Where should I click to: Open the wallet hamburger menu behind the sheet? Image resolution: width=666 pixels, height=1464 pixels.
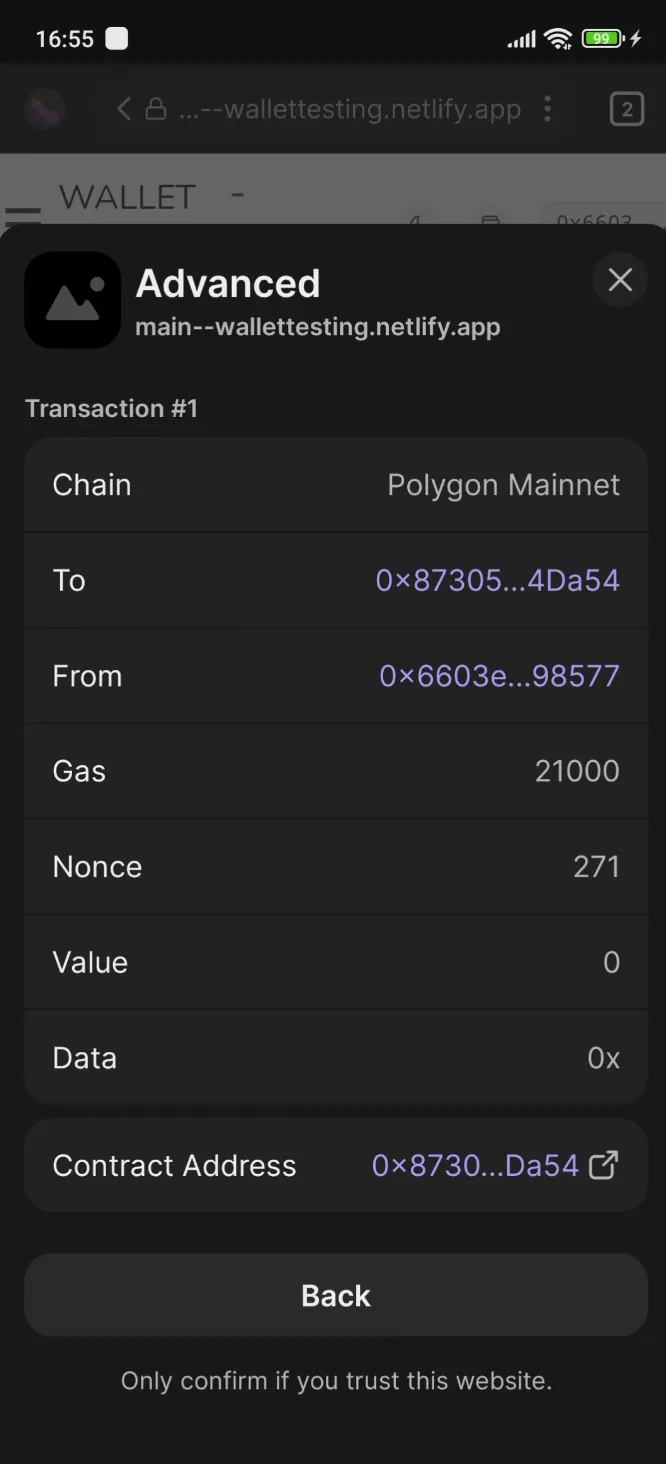point(23,210)
